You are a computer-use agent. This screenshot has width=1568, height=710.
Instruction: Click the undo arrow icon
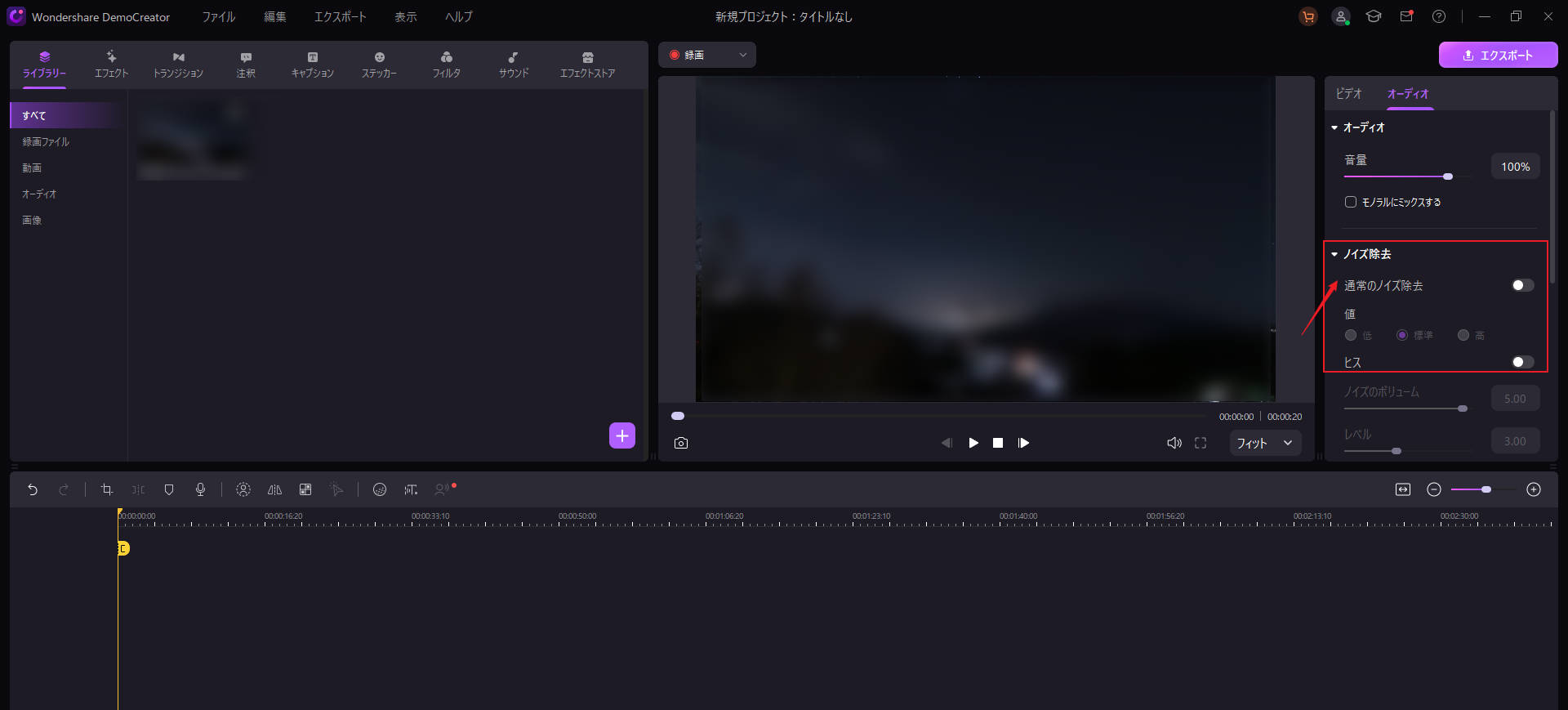33,489
